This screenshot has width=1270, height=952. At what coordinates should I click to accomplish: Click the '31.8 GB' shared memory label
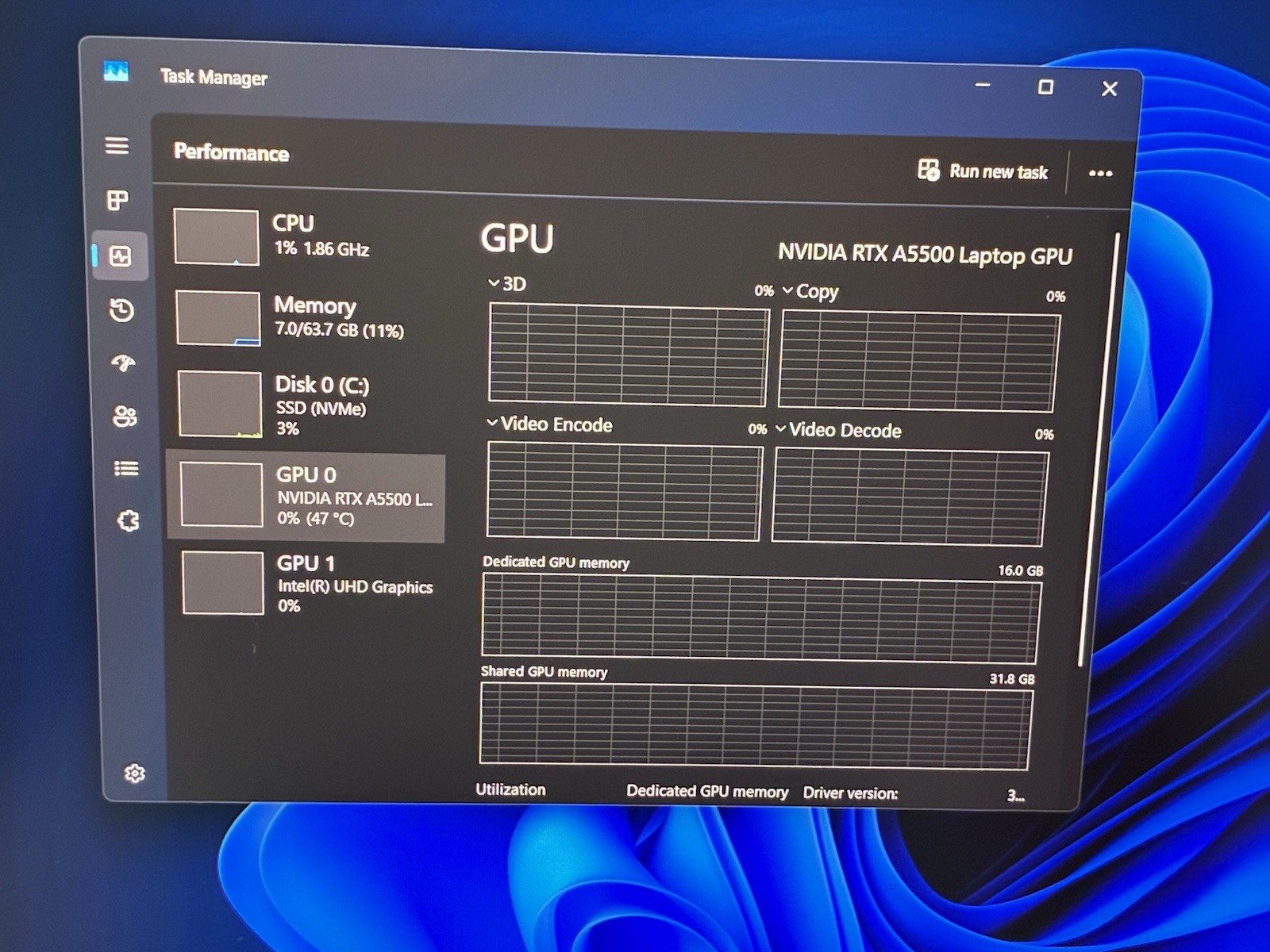pos(1011,679)
